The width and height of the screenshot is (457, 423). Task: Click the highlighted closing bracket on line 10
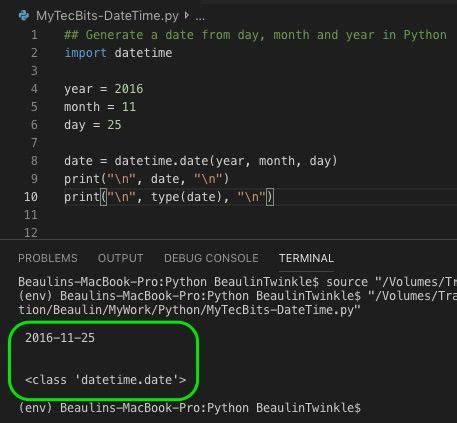pyautogui.click(x=270, y=197)
